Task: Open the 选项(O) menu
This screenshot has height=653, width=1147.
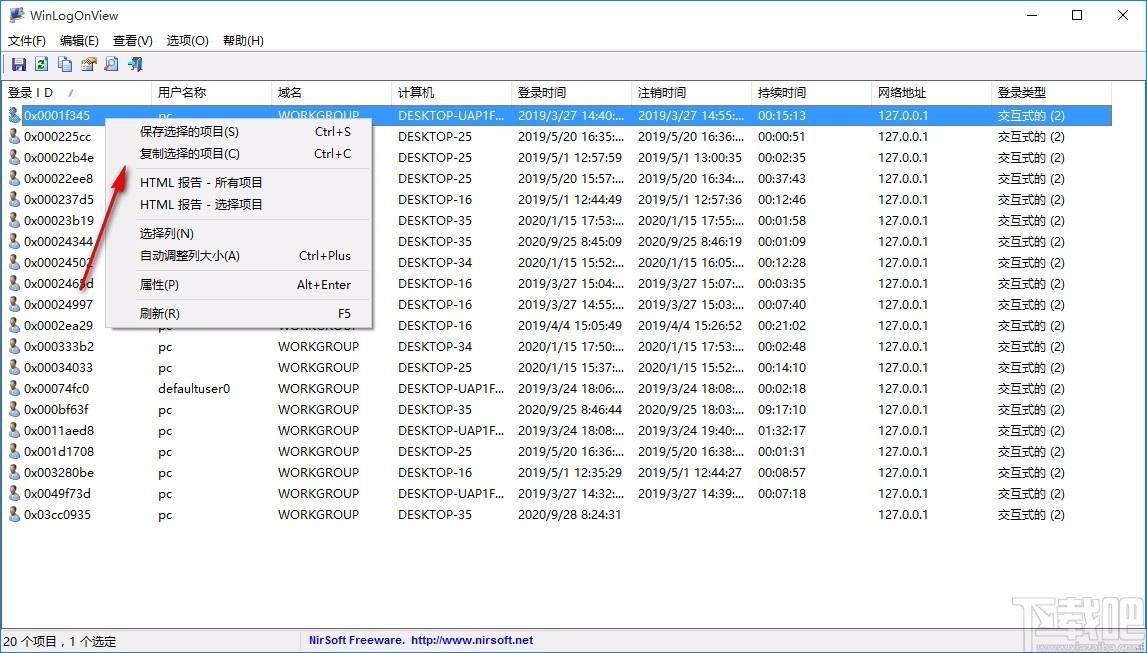Action: tap(187, 41)
